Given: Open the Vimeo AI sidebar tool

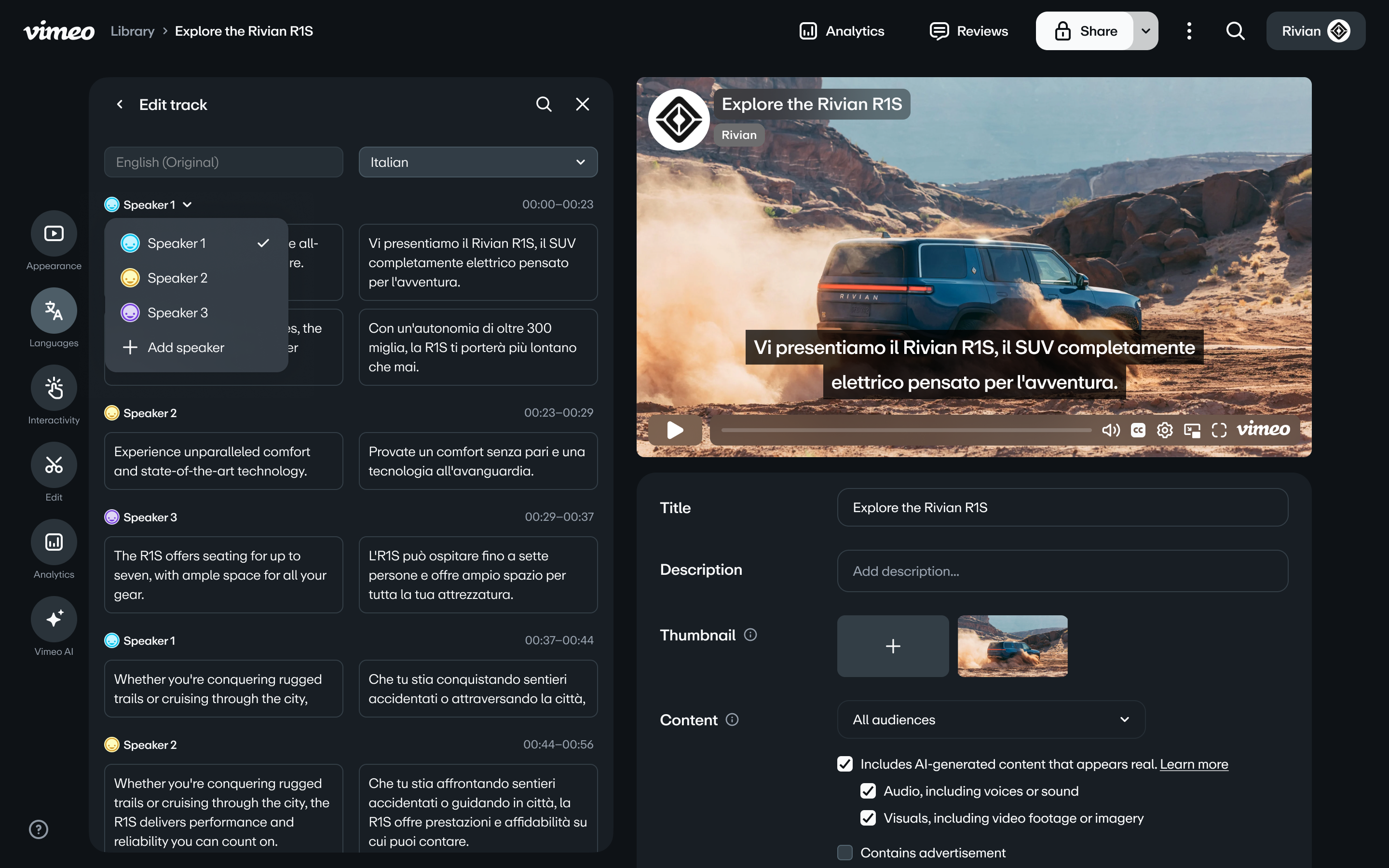Looking at the screenshot, I should tap(54, 620).
